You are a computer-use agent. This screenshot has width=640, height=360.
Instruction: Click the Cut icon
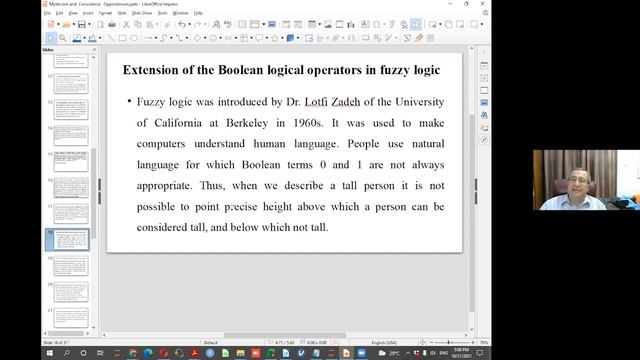click(127, 24)
